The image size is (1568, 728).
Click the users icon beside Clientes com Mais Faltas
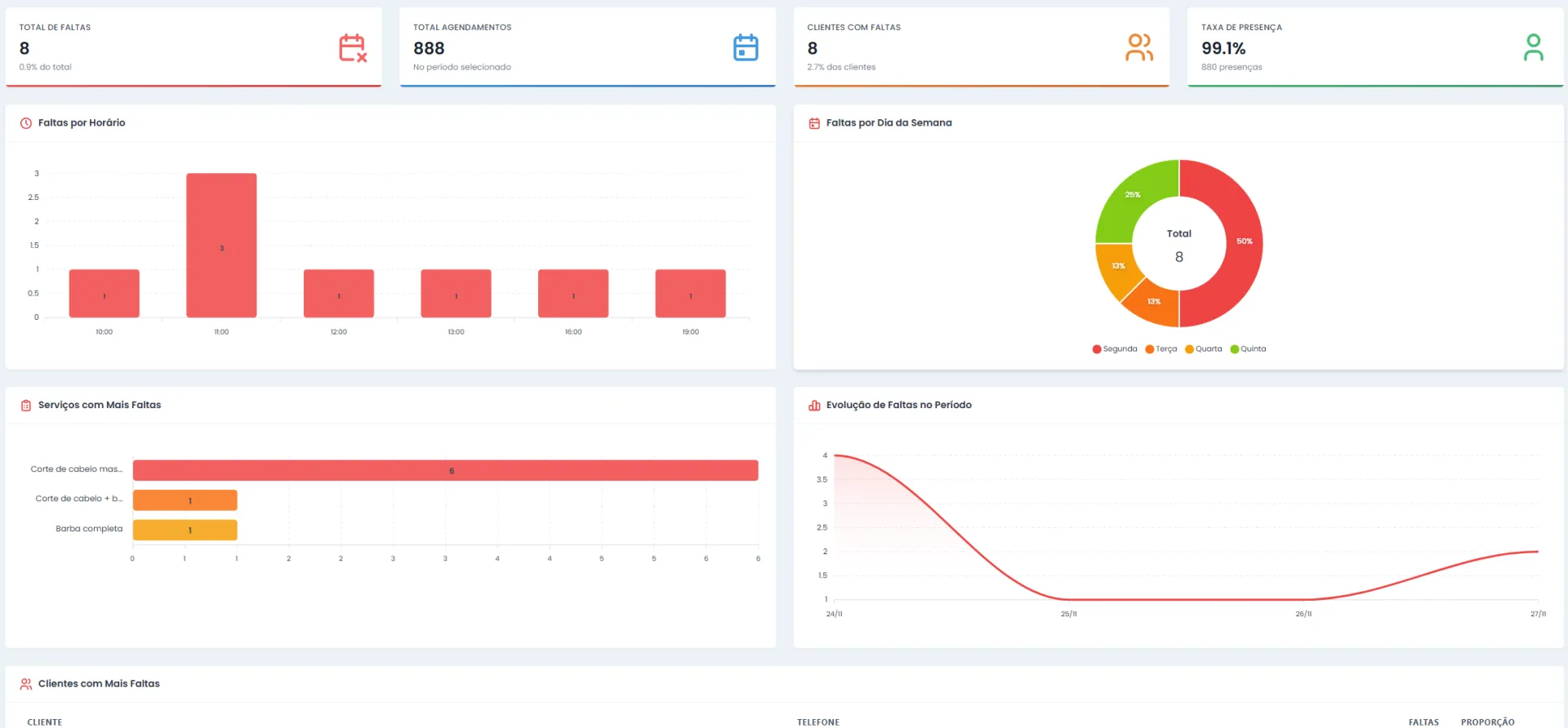[x=26, y=684]
